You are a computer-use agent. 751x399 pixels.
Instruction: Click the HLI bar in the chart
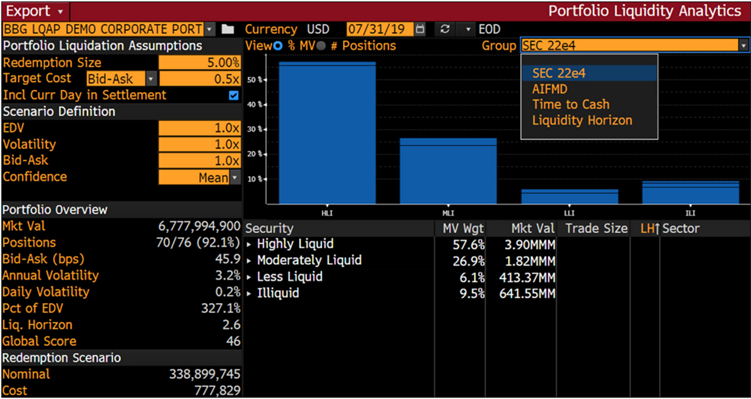point(327,133)
